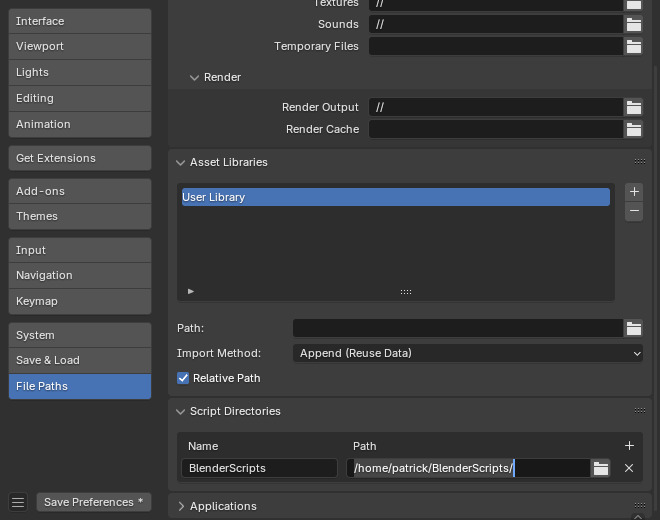
Task: Open the Add-ons section
Action: [80, 192]
